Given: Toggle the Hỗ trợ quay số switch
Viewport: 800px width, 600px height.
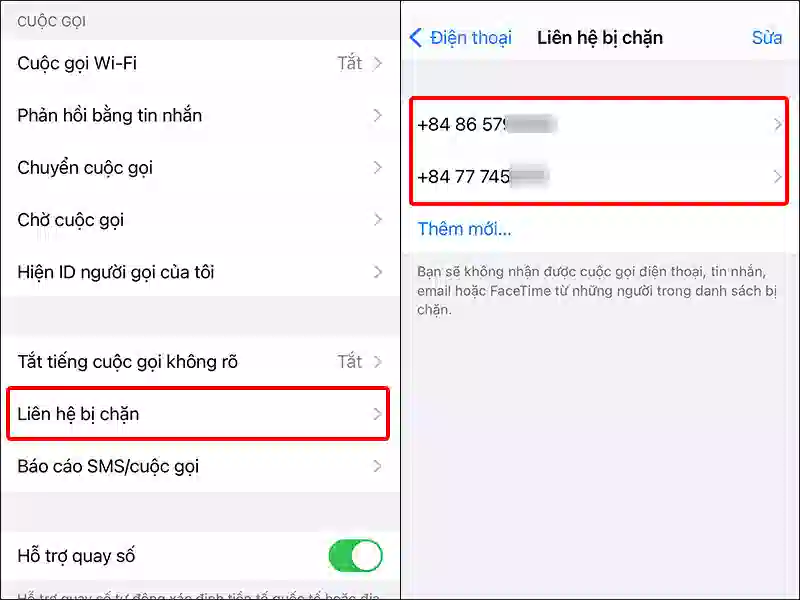Looking at the screenshot, I should (x=356, y=556).
